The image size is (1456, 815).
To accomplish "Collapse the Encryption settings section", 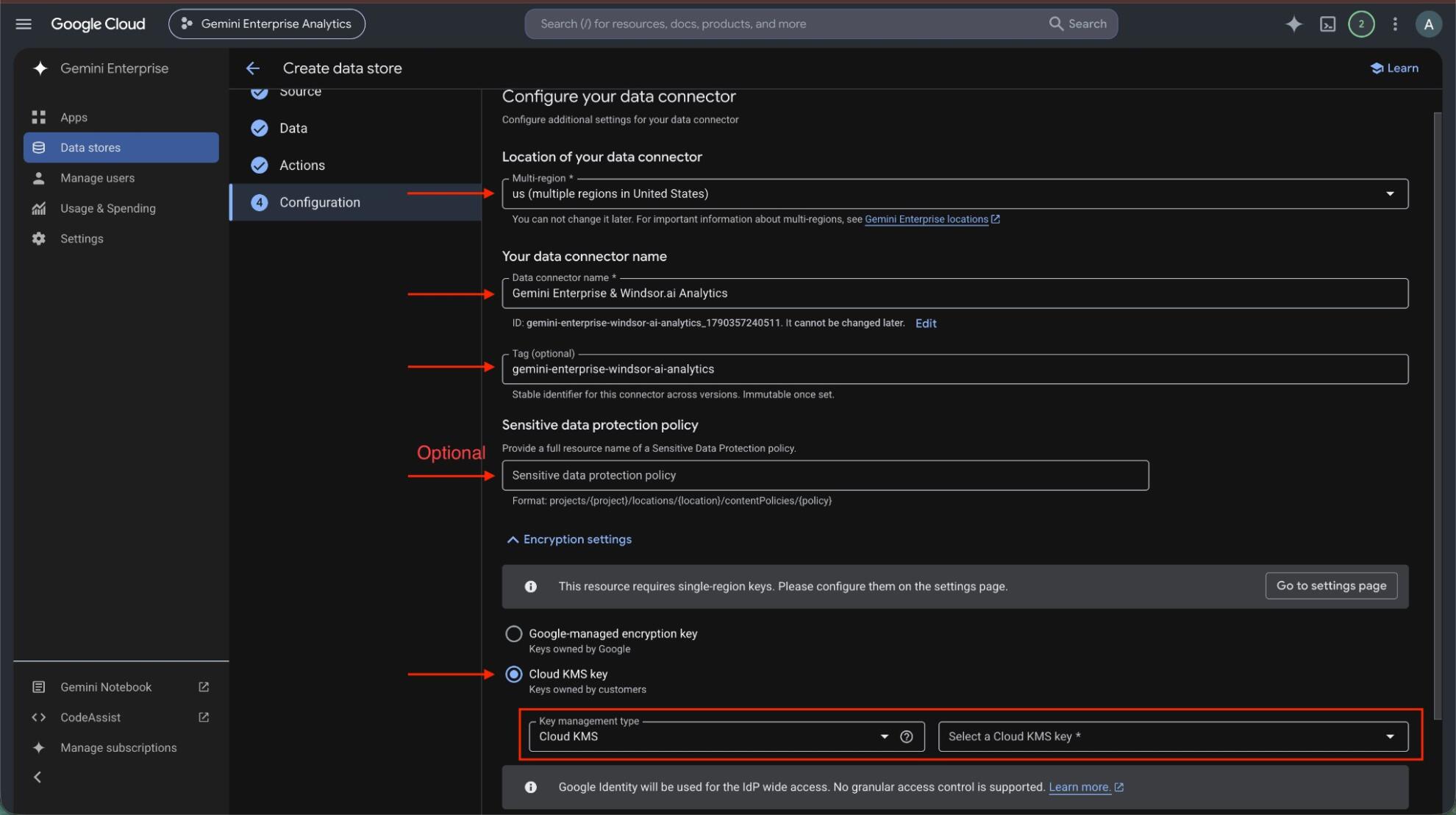I will pyautogui.click(x=569, y=539).
